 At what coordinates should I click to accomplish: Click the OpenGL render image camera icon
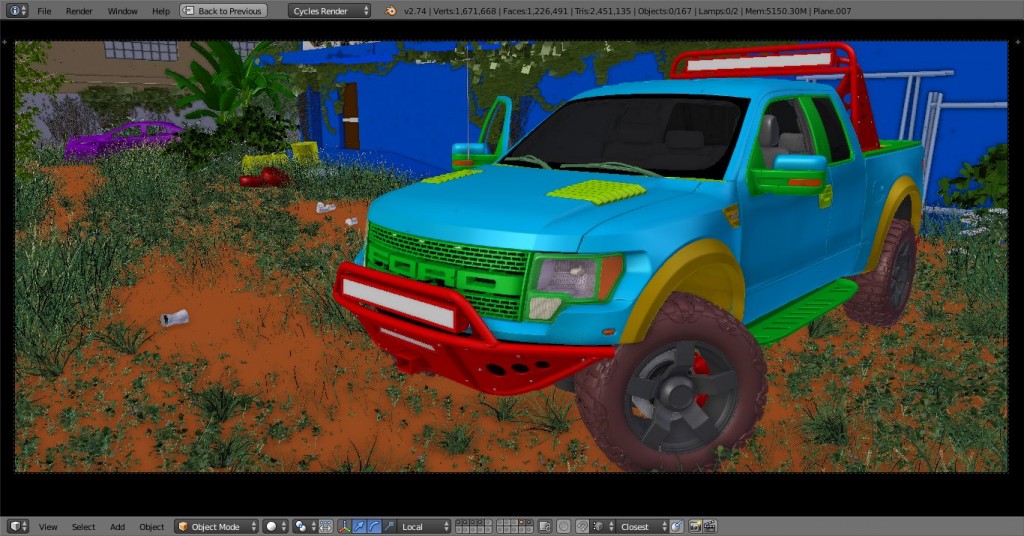pos(695,526)
